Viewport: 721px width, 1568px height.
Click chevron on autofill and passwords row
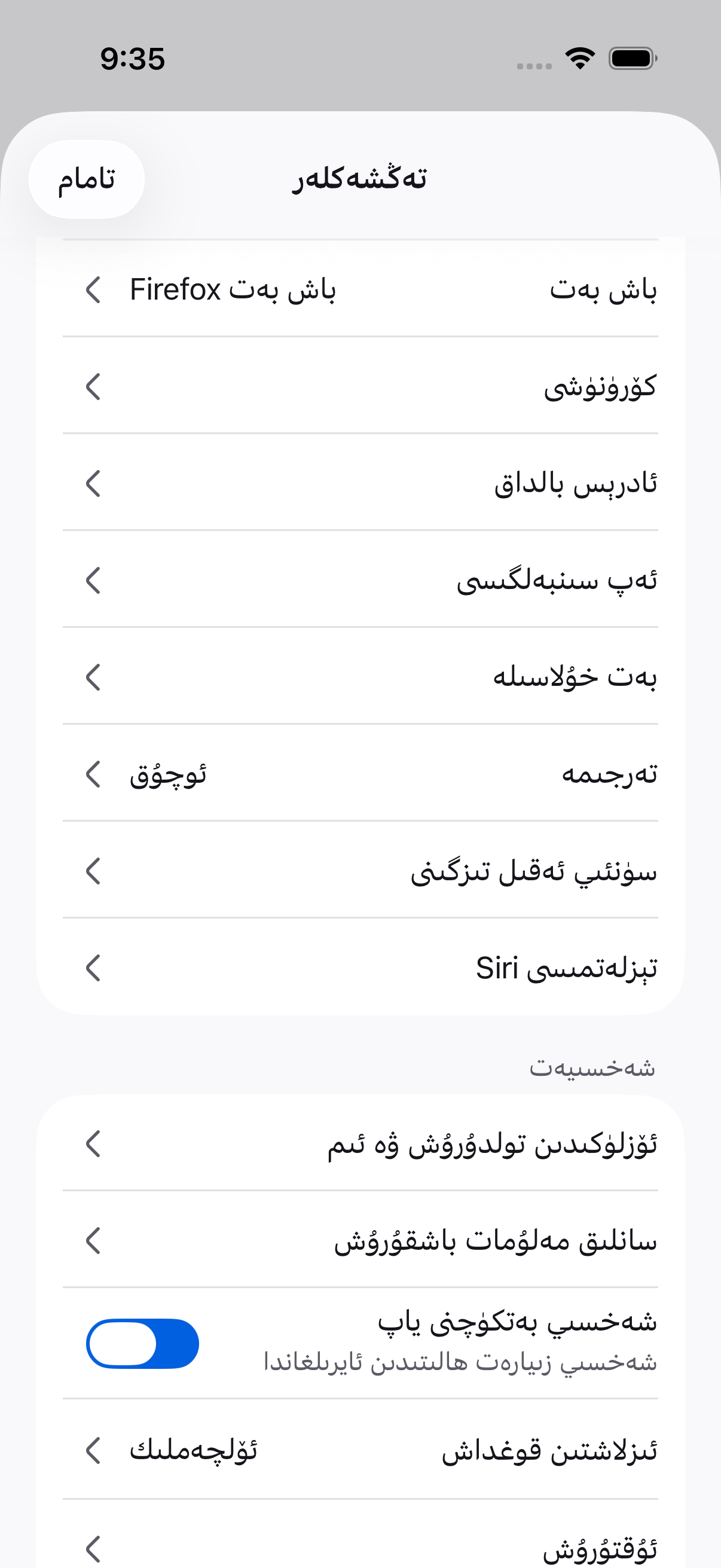[93, 1144]
